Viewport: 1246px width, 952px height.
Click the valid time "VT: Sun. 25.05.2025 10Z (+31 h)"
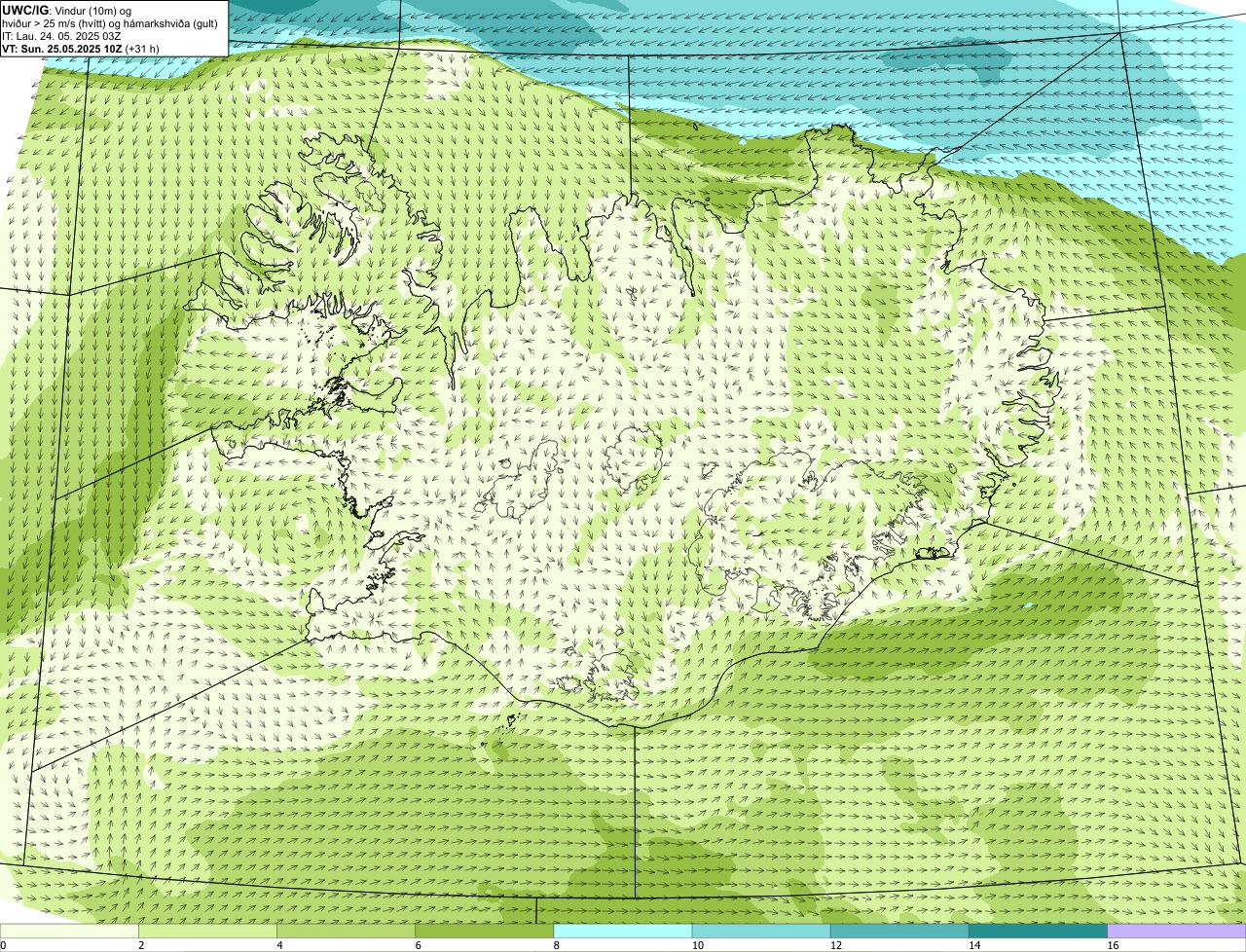(81, 48)
